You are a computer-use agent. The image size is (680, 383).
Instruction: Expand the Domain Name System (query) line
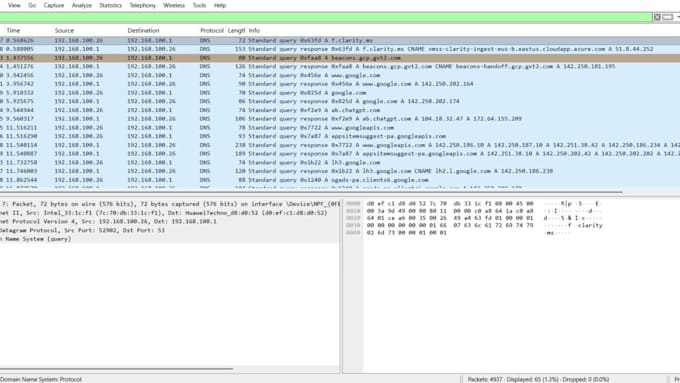click(x=170, y=239)
